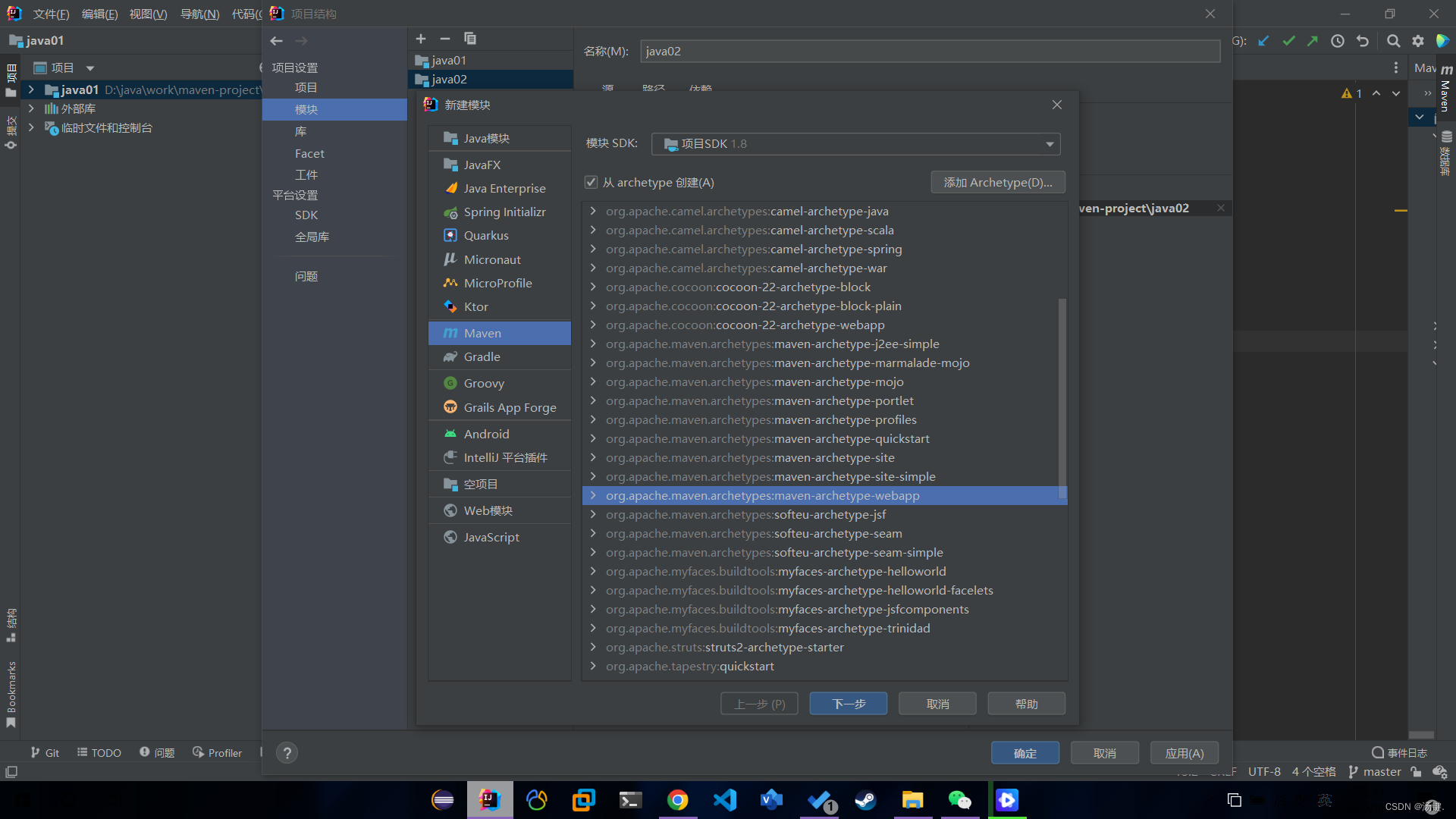Open 视图(V) menu
1456x819 pixels.
click(x=148, y=14)
